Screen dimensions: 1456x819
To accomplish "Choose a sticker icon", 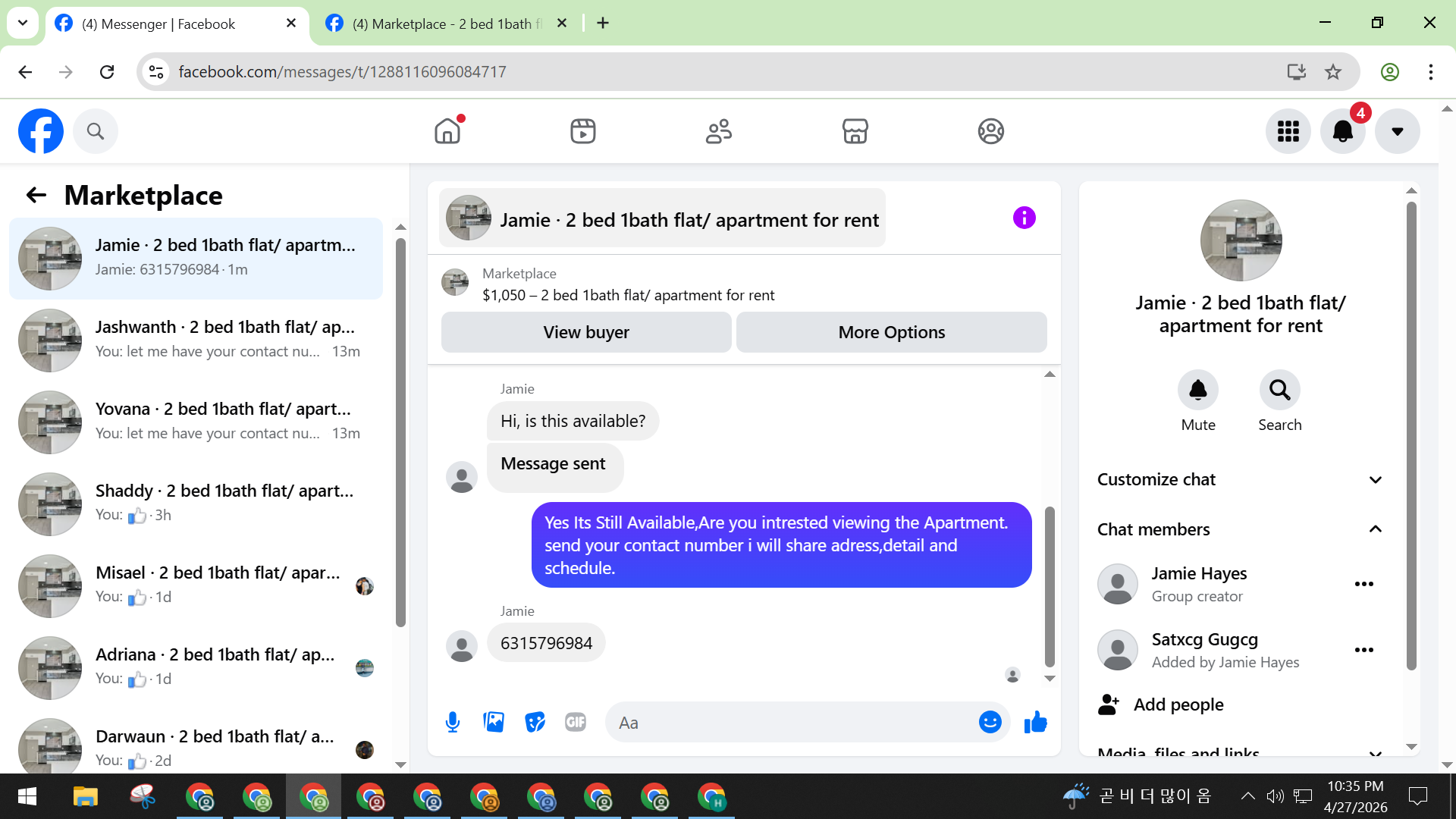I will coord(535,723).
